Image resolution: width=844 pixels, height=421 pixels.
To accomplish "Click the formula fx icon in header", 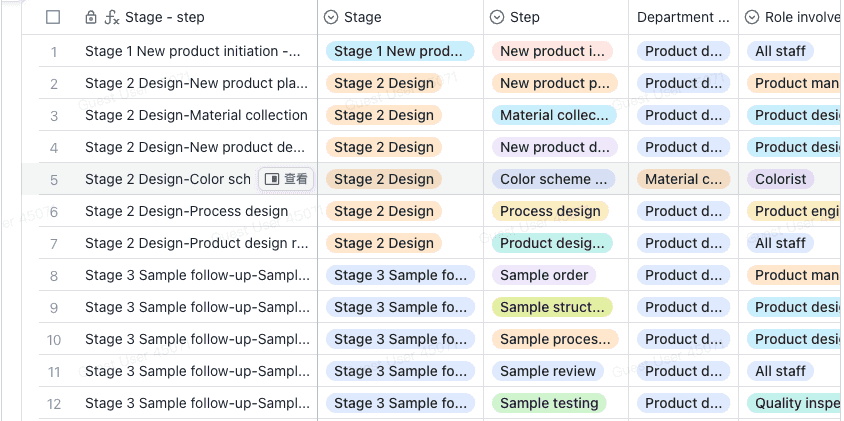I will point(112,17).
